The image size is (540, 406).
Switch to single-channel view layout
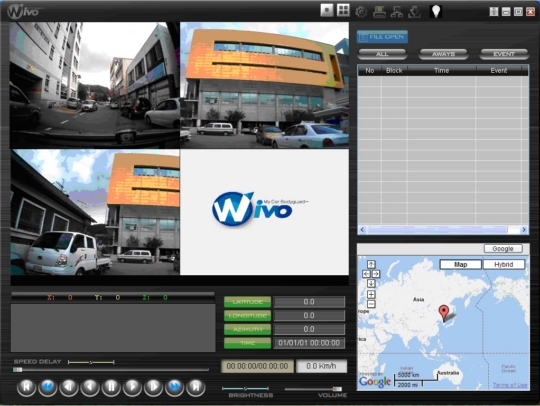(326, 11)
